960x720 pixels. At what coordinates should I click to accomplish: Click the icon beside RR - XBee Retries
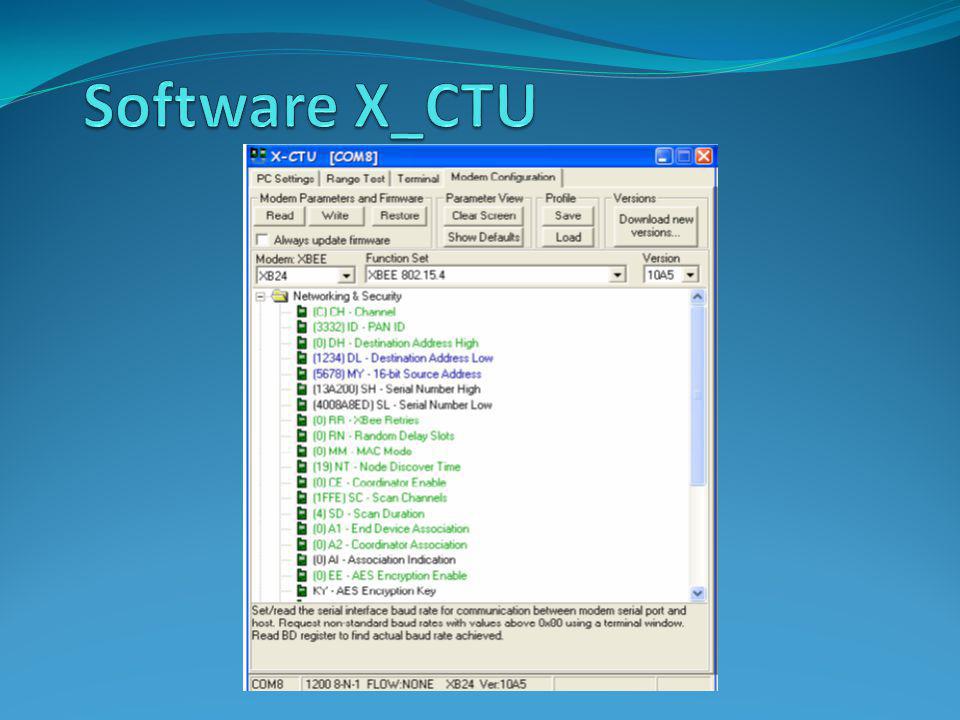point(301,420)
